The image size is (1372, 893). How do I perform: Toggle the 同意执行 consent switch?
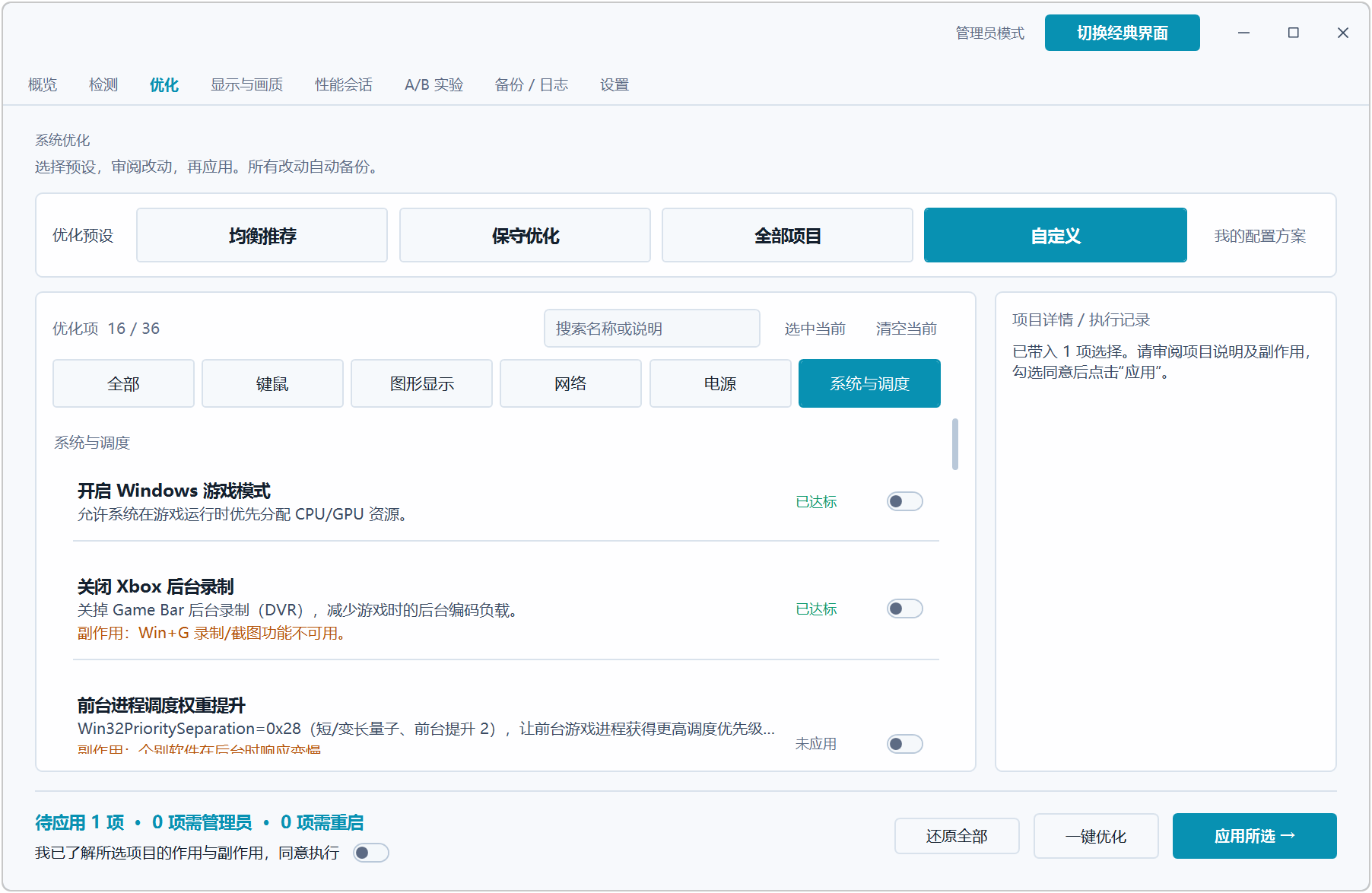point(371,853)
